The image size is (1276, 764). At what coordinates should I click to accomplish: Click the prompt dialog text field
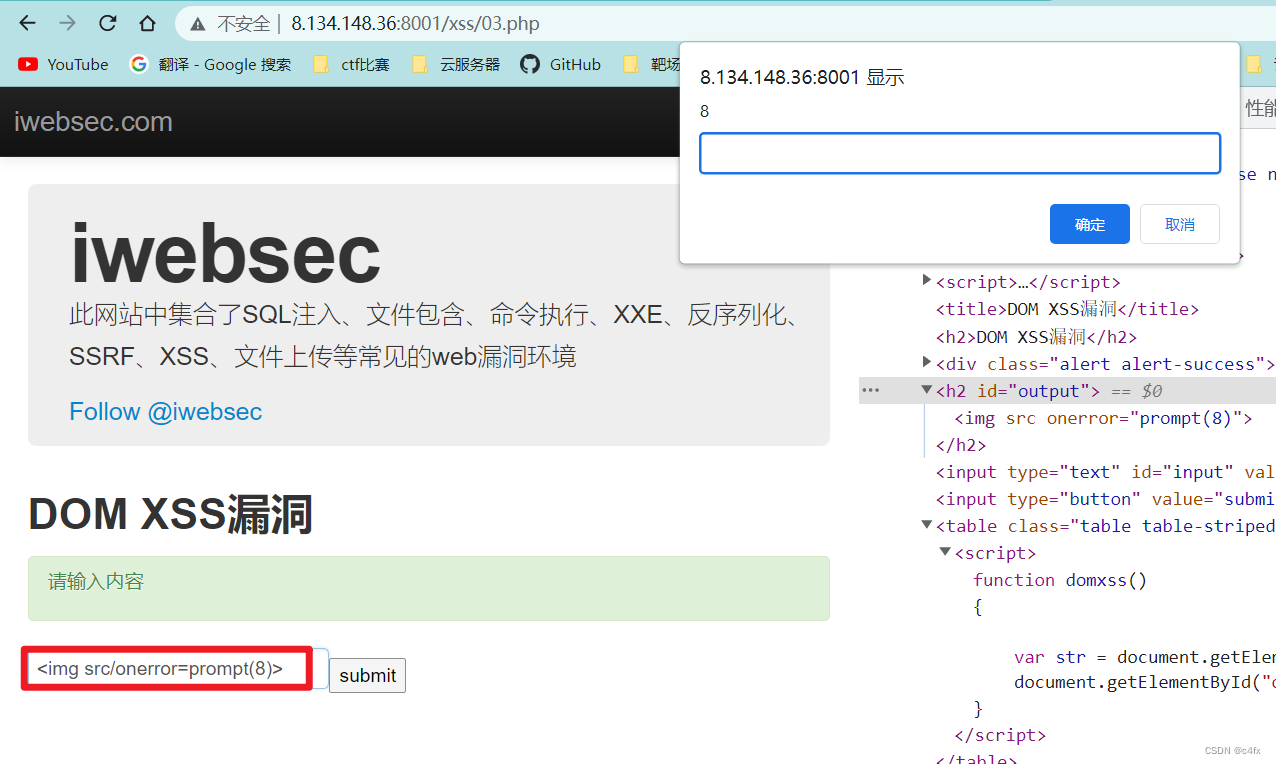[960, 153]
